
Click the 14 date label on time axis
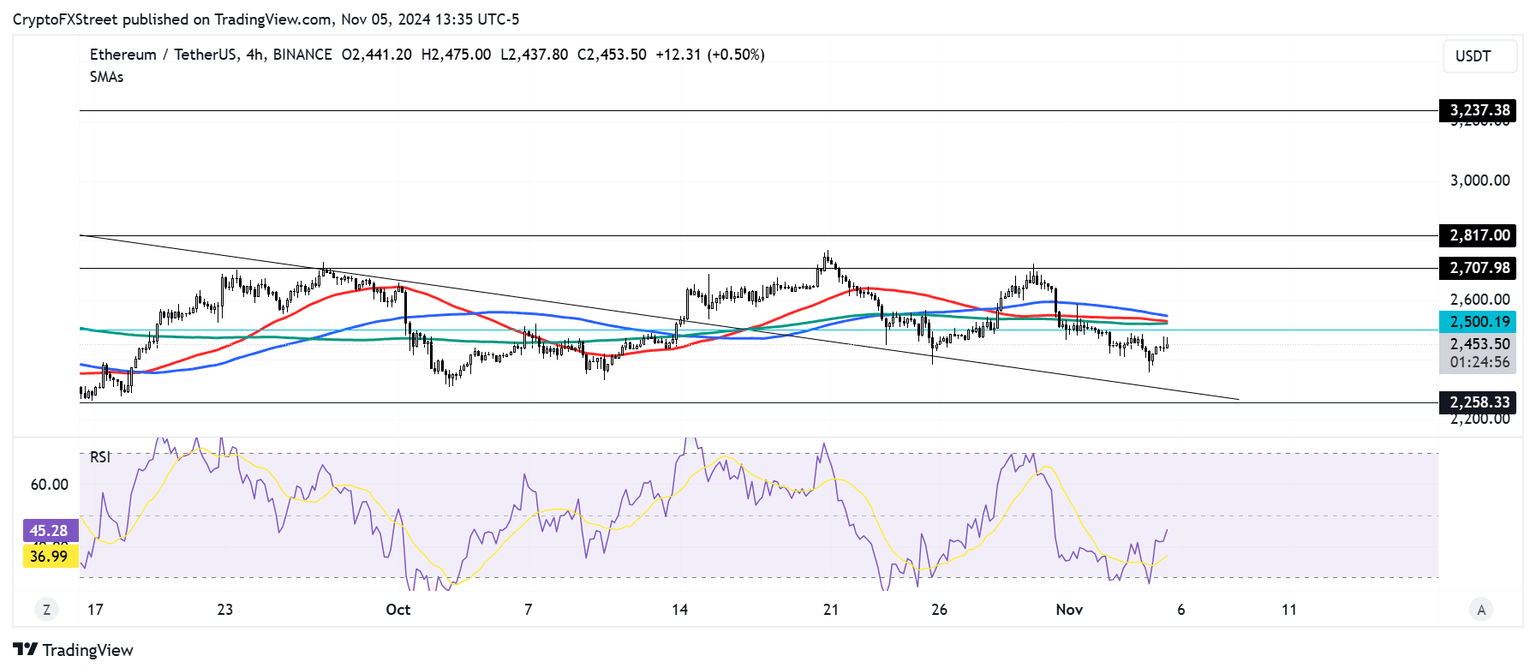[x=680, y=609]
